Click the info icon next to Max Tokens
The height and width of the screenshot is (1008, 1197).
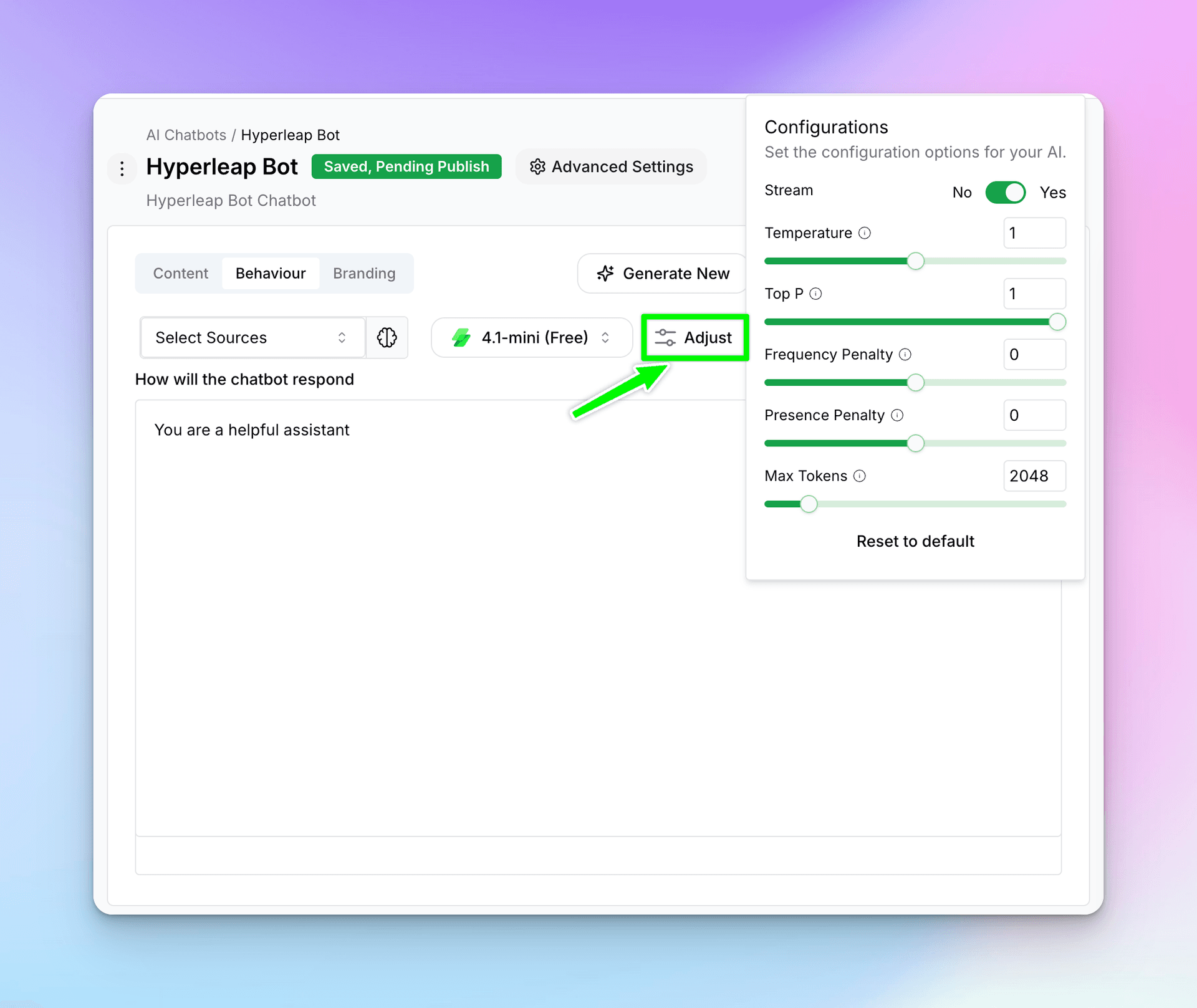point(860,476)
